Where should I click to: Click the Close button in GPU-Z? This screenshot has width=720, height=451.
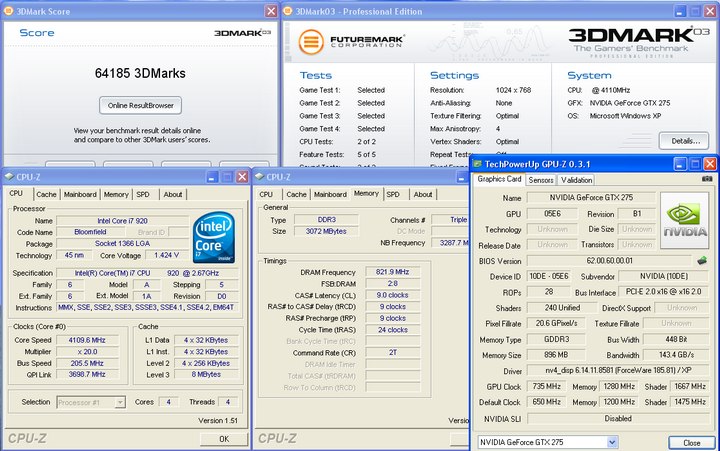[692, 443]
